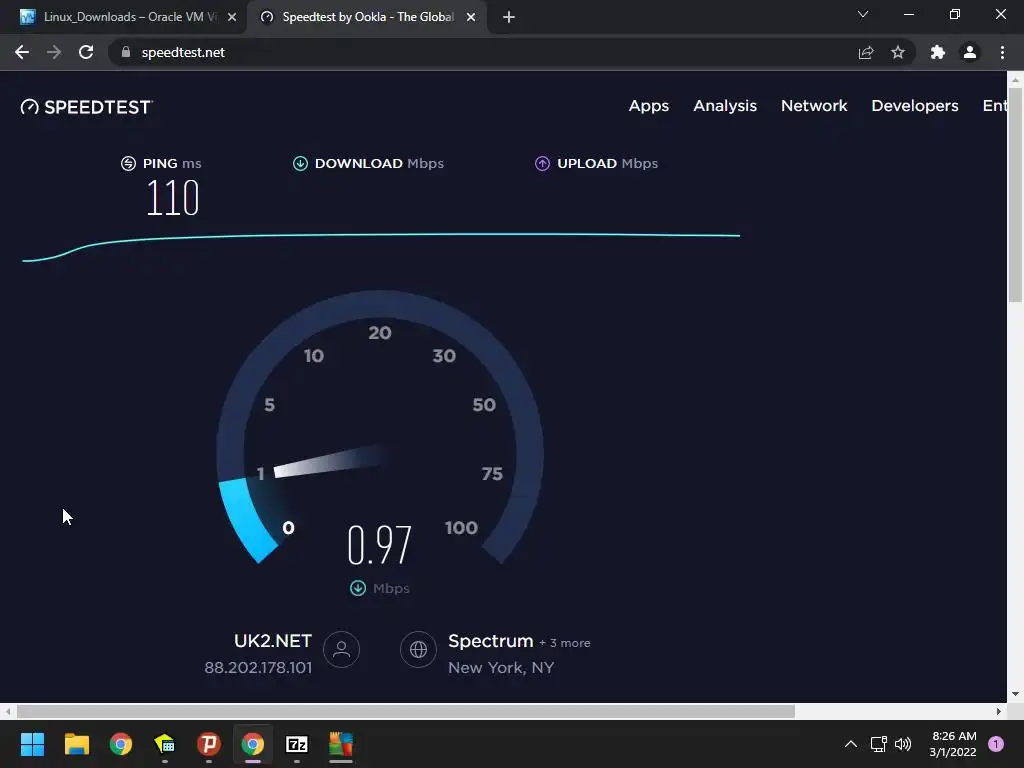
Task: Open the tab search chevron
Action: tap(863, 14)
